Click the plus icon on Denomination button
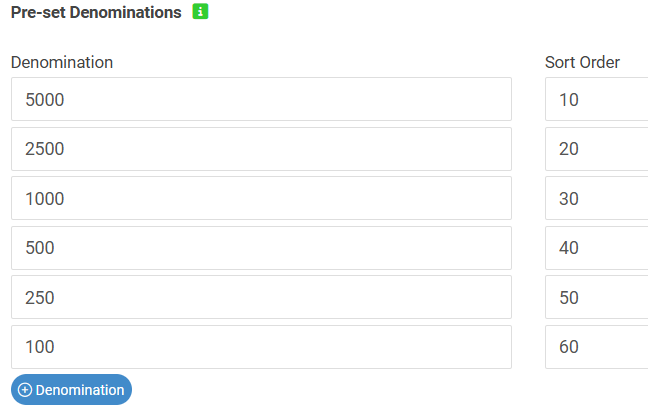 (25, 390)
